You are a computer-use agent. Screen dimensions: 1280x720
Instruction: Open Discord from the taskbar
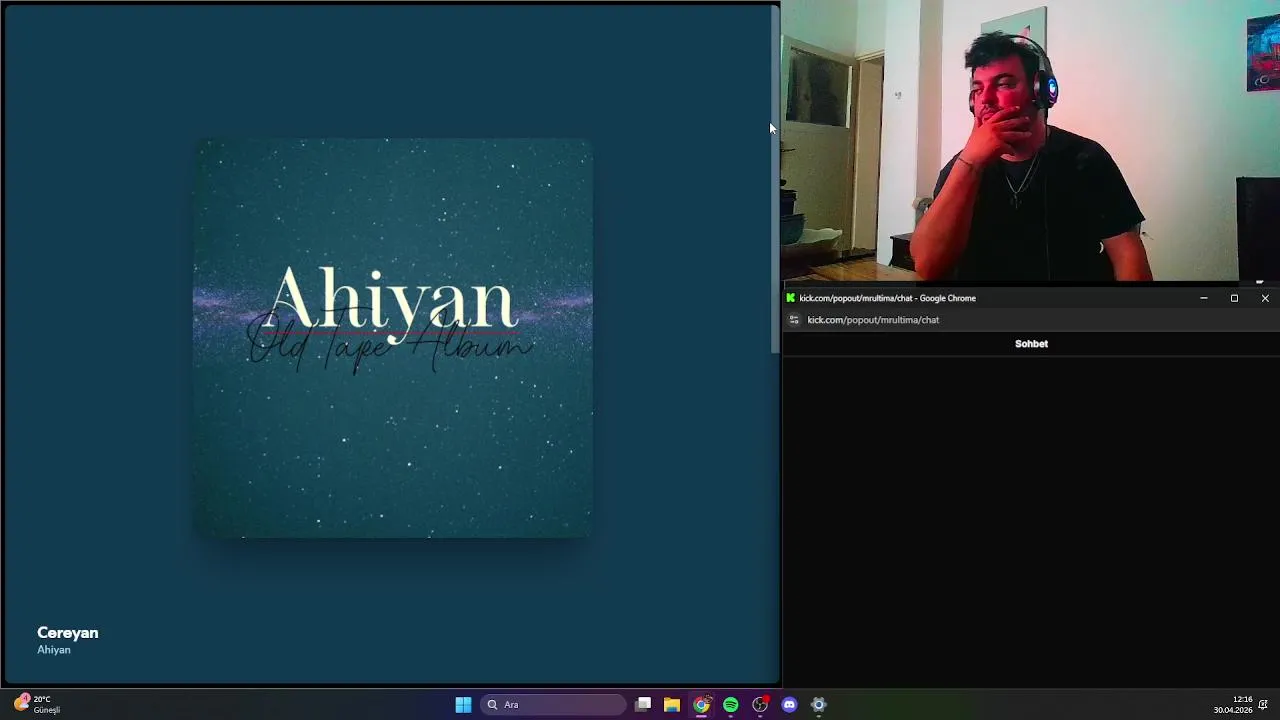point(789,705)
